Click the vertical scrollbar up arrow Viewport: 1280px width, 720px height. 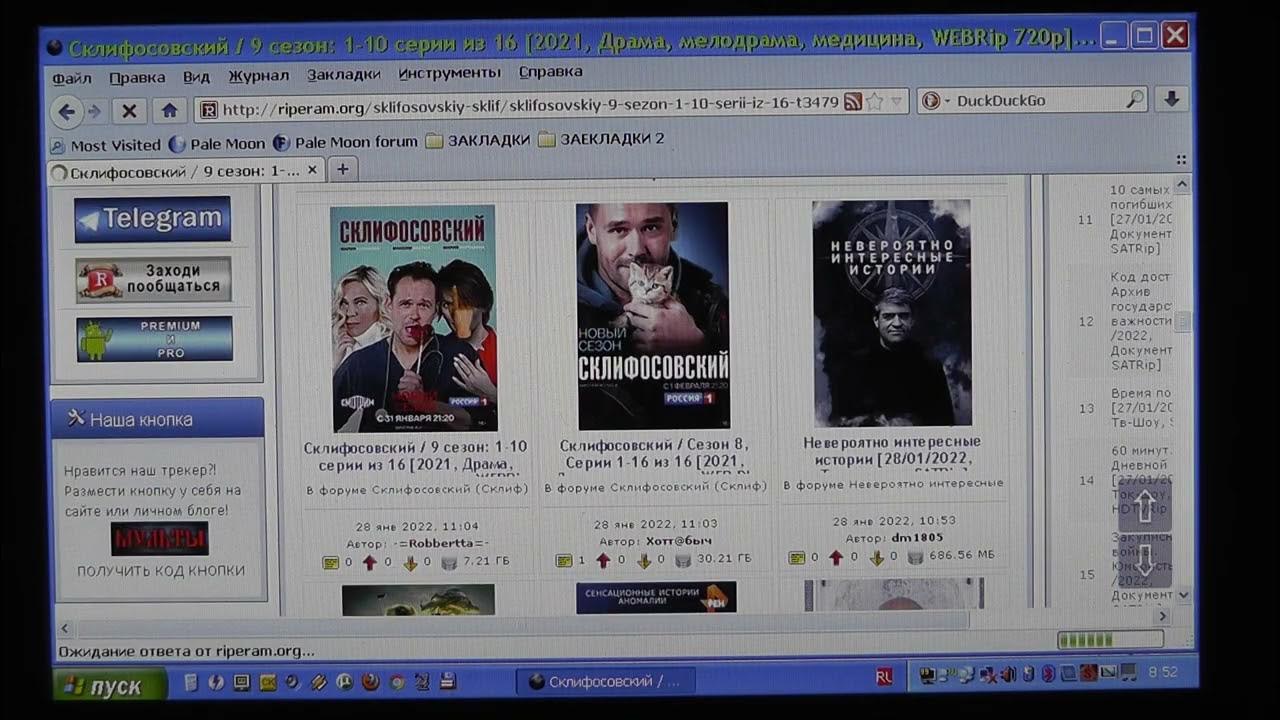1183,185
